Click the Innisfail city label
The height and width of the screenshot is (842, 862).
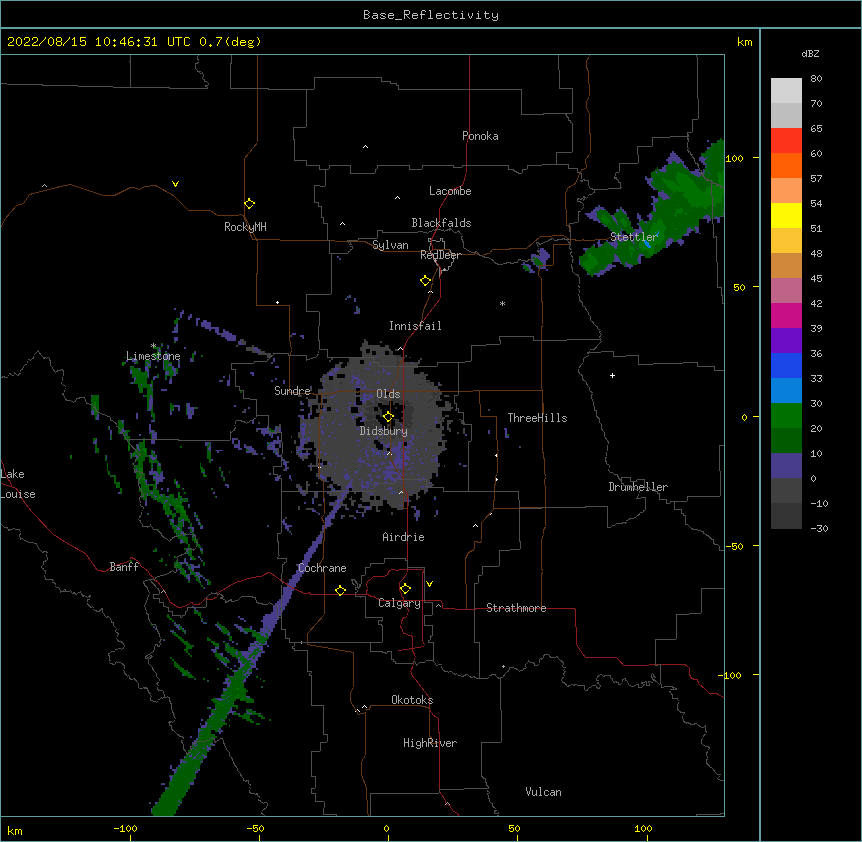point(415,326)
